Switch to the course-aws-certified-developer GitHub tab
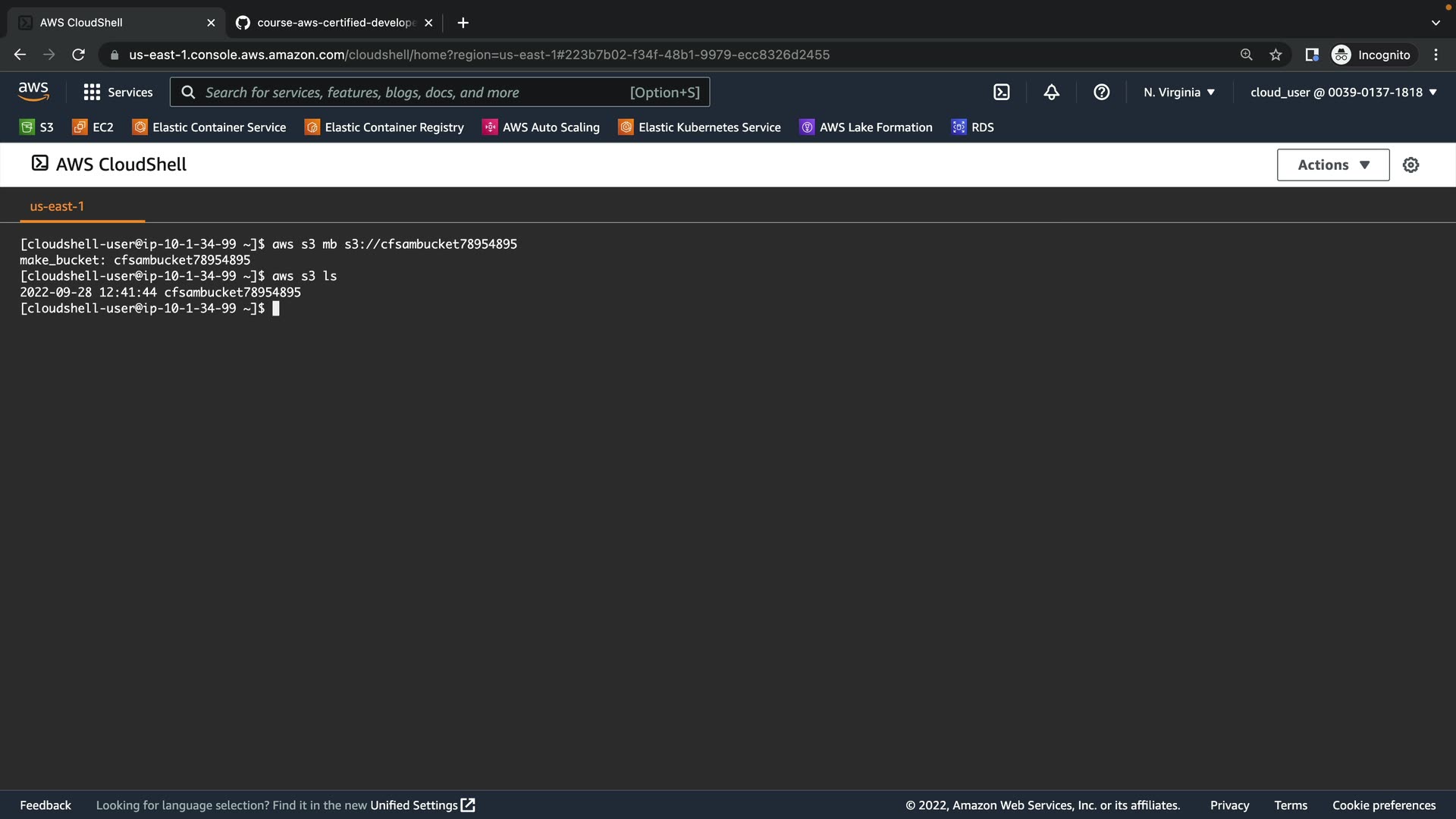 (334, 23)
